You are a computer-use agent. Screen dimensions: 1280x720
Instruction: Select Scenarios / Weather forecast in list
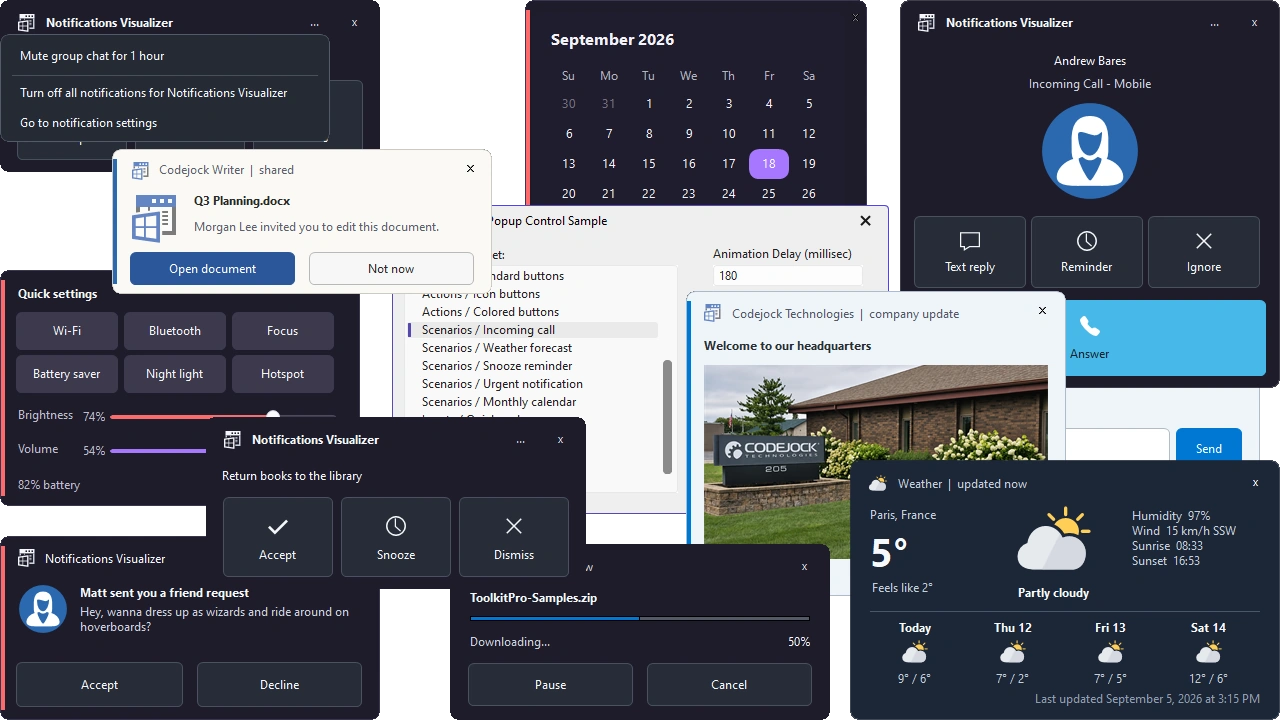497,348
